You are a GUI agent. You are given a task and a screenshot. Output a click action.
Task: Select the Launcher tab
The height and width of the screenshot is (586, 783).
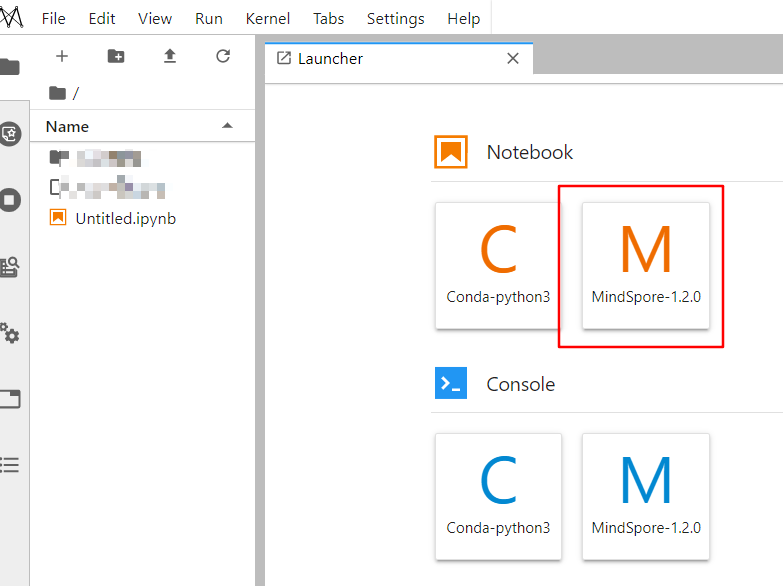[x=398, y=59]
